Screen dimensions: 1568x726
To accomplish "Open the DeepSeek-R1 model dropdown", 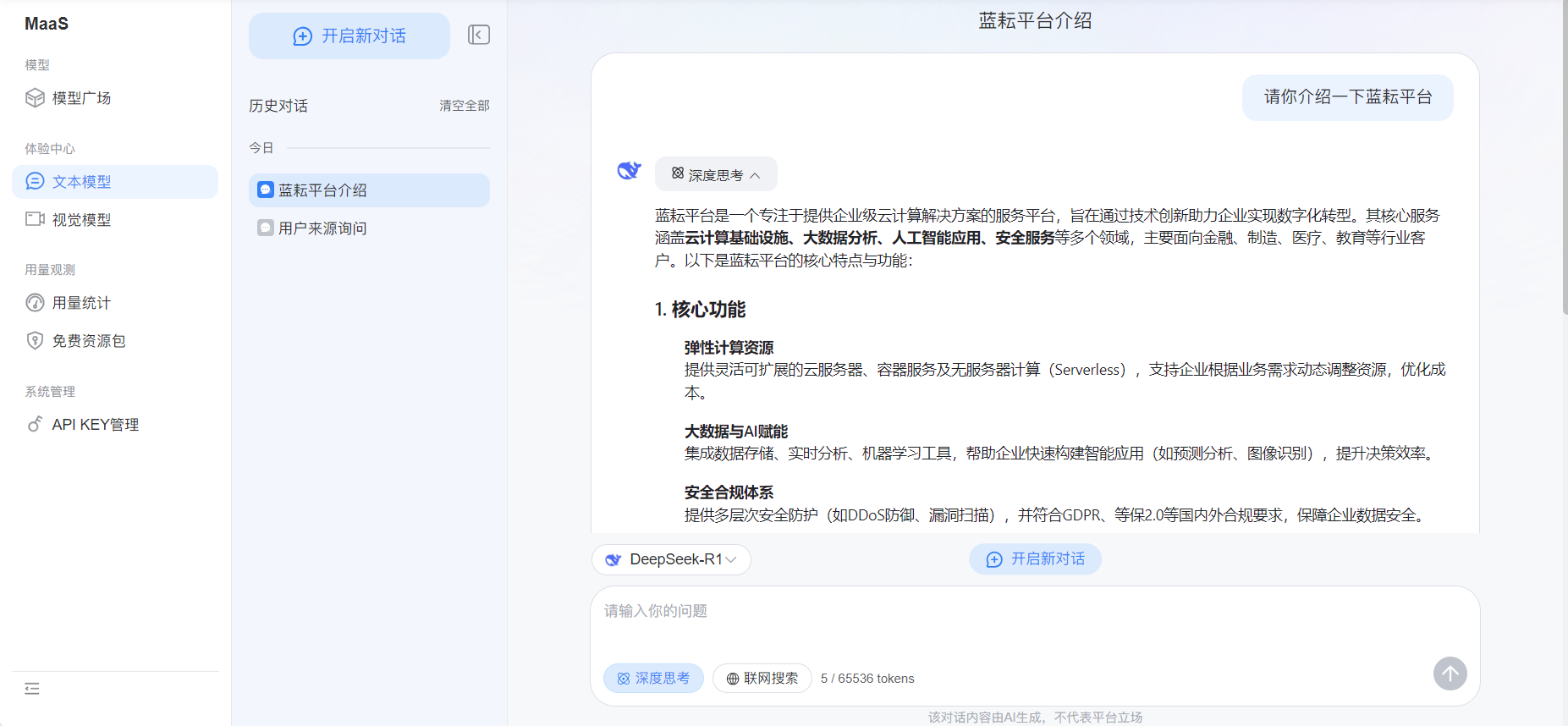I will pos(671,559).
